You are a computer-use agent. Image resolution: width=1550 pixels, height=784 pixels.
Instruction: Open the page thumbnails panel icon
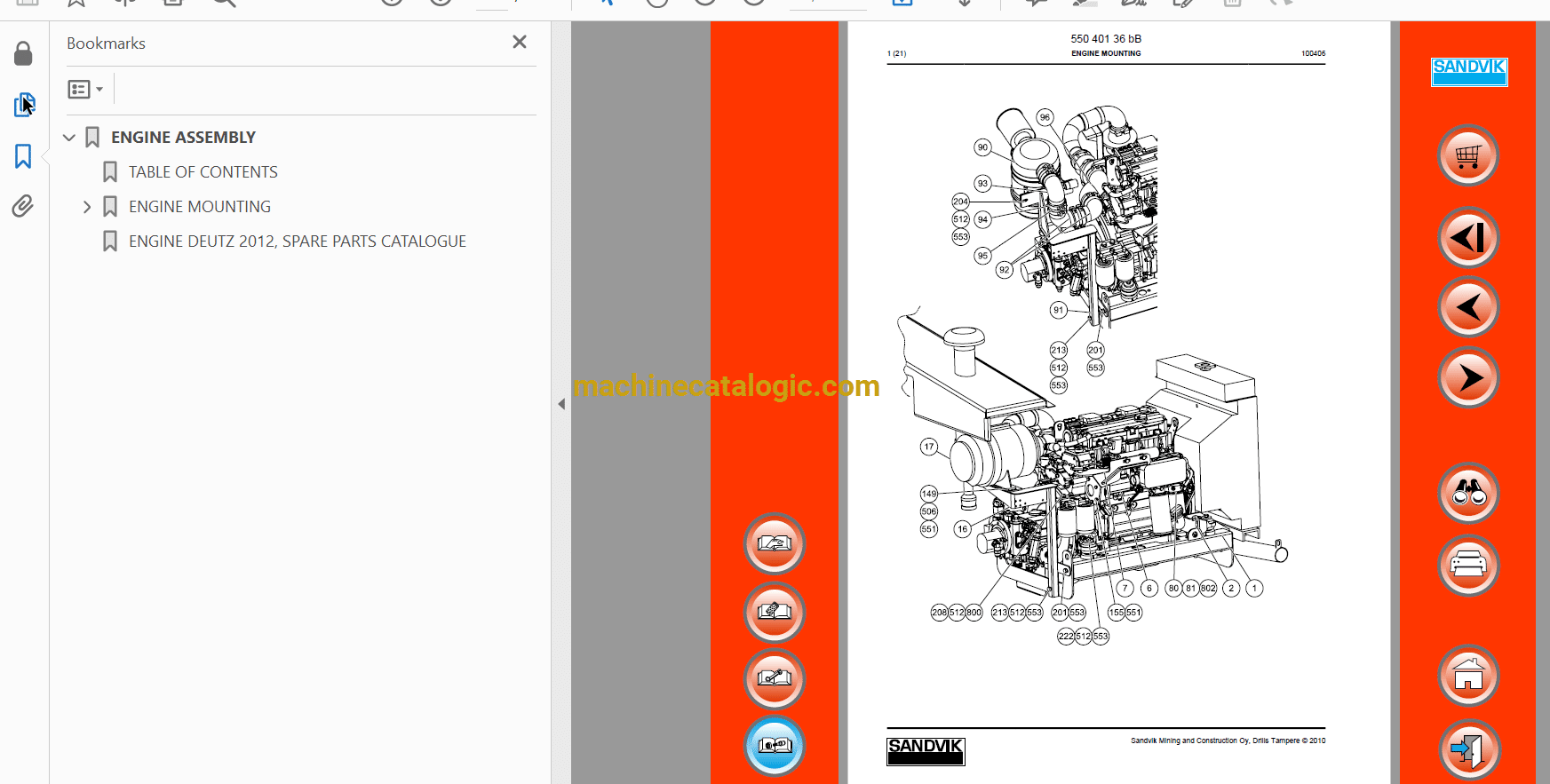24,105
